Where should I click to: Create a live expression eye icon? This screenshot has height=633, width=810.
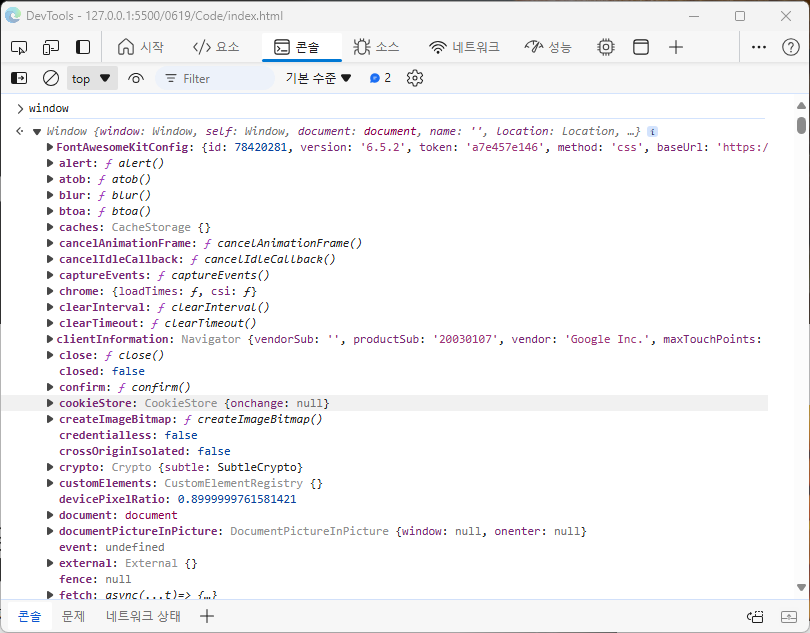coord(136,79)
